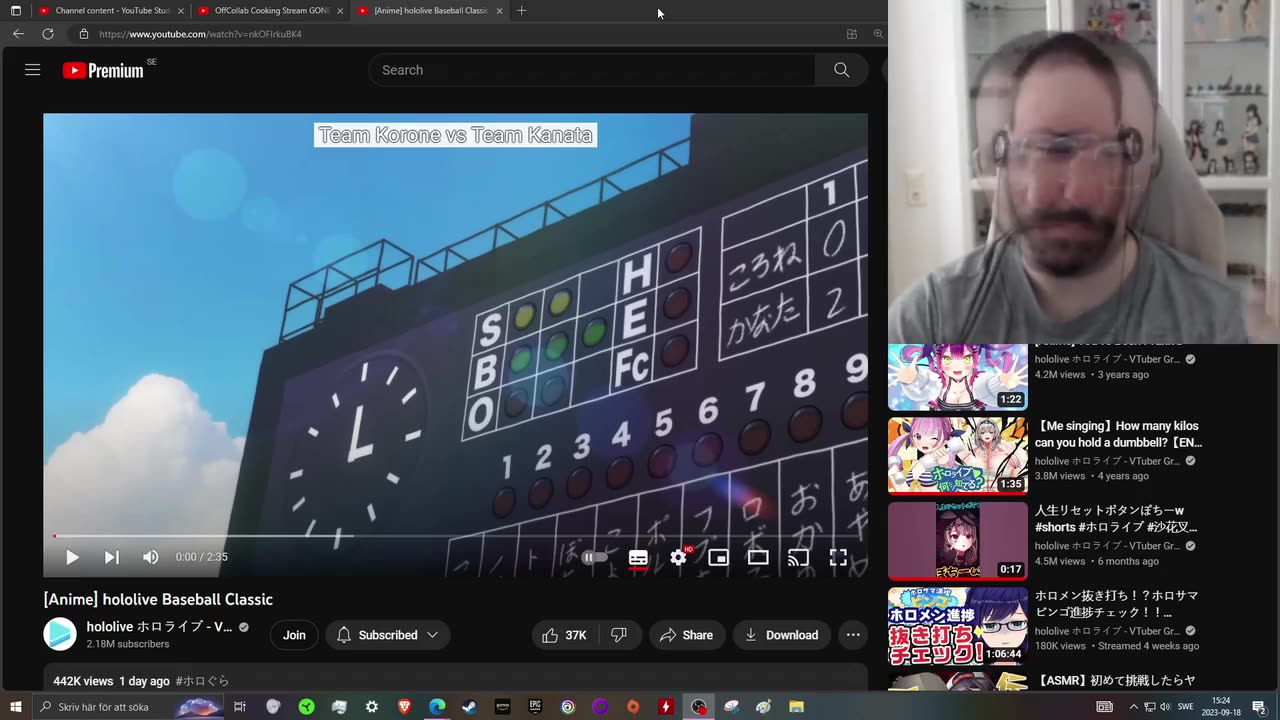
Task: Close the OffCollab Cooking Stream tab
Action: 340,10
